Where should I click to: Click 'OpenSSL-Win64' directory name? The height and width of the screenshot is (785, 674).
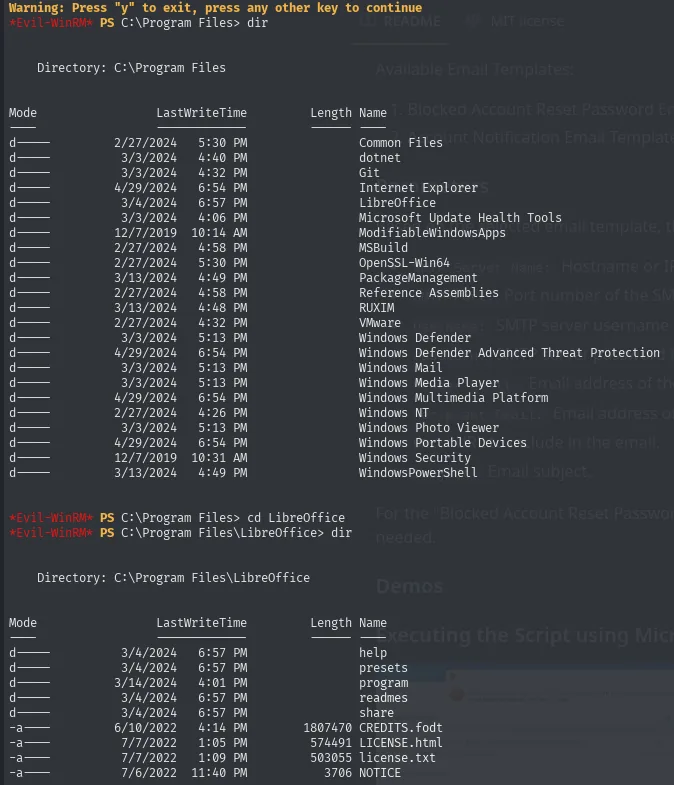[x=404, y=263]
